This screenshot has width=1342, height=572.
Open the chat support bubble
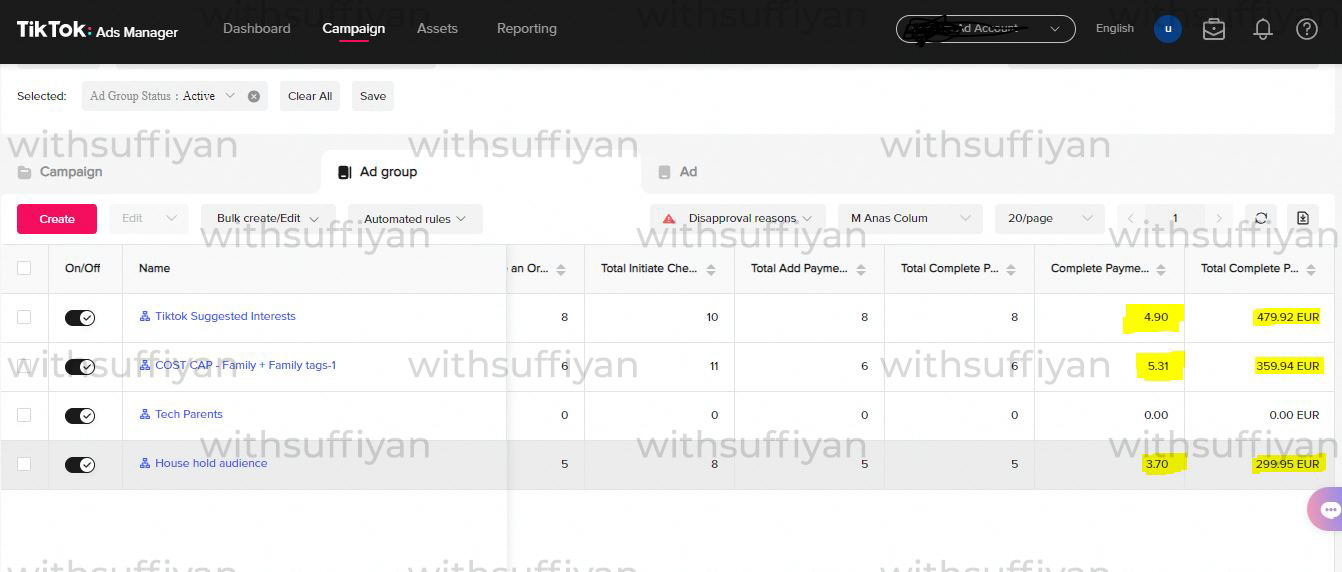point(1326,509)
